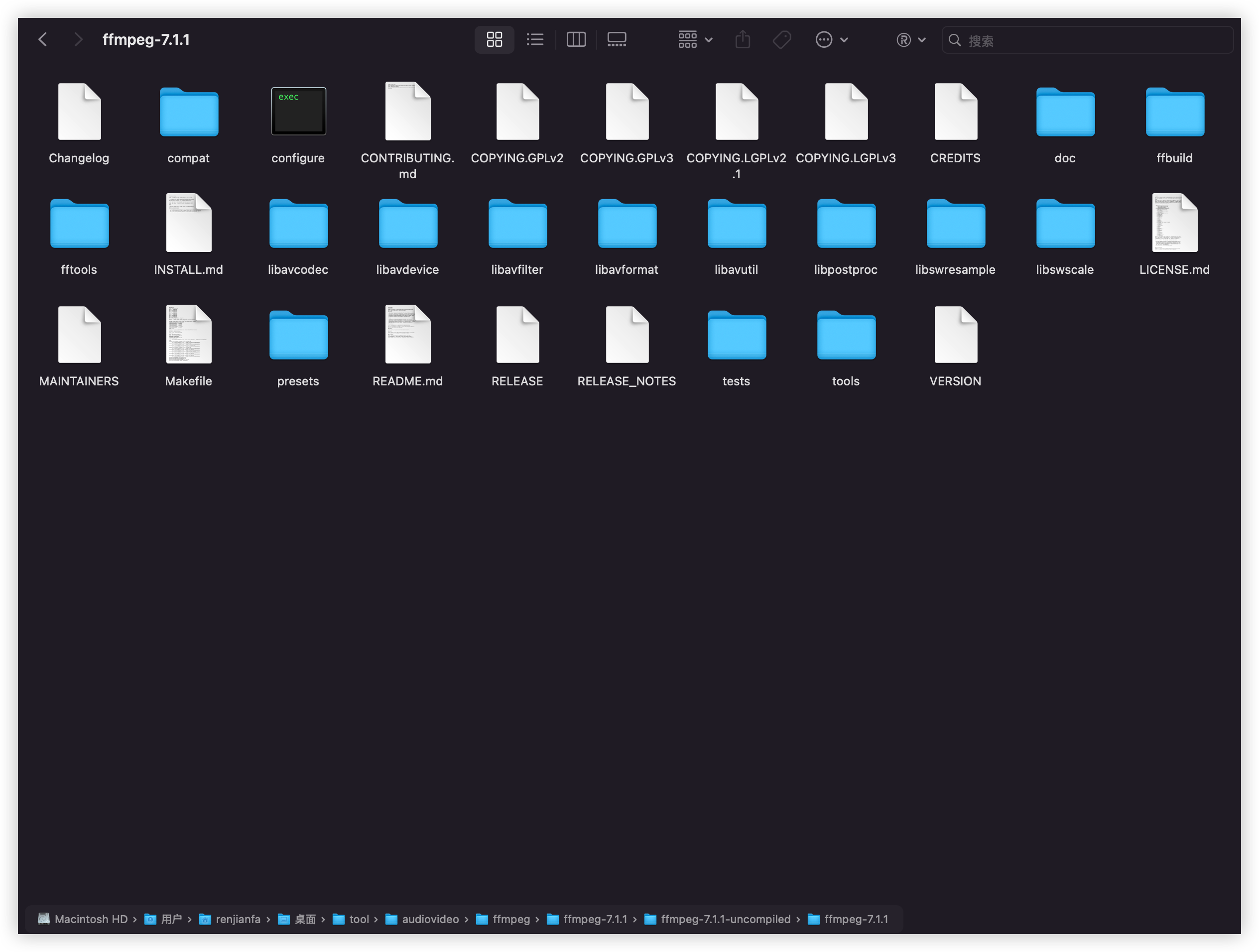The height and width of the screenshot is (952, 1259).
Task: Click the back navigation arrow
Action: pyautogui.click(x=43, y=39)
